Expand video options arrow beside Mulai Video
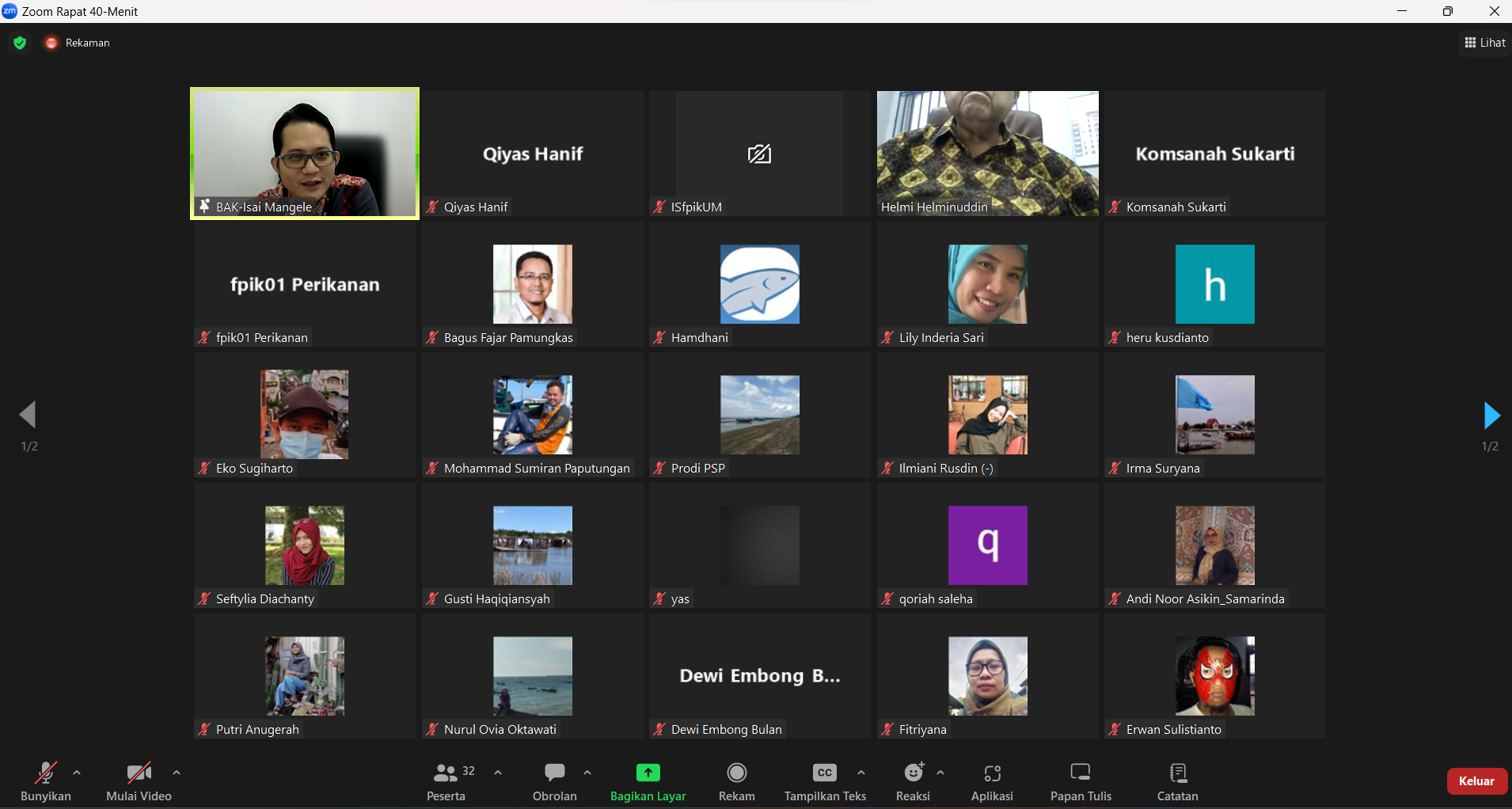This screenshot has height=809, width=1512. 177,773
